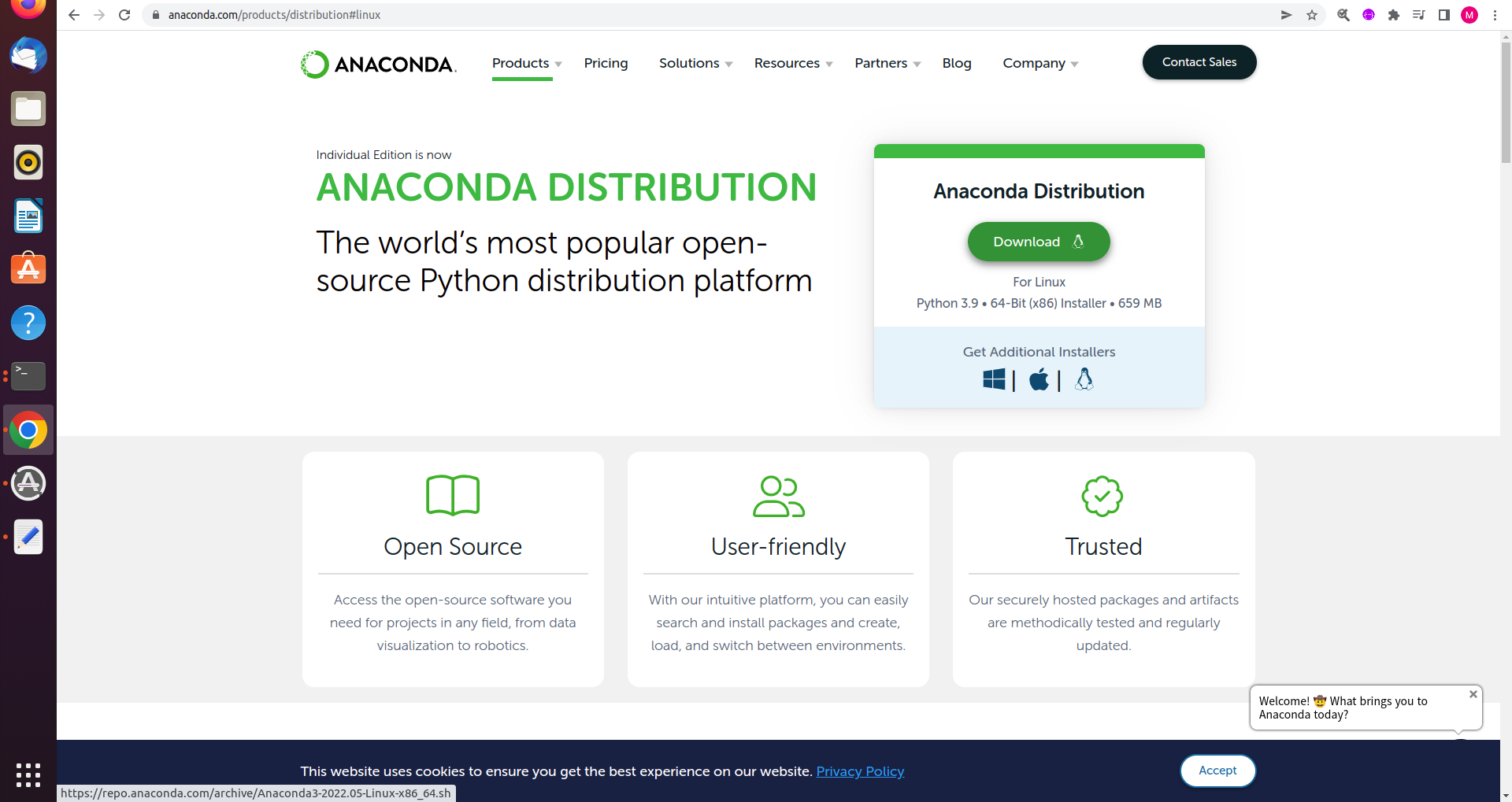Open the profile avatar M

(1469, 15)
